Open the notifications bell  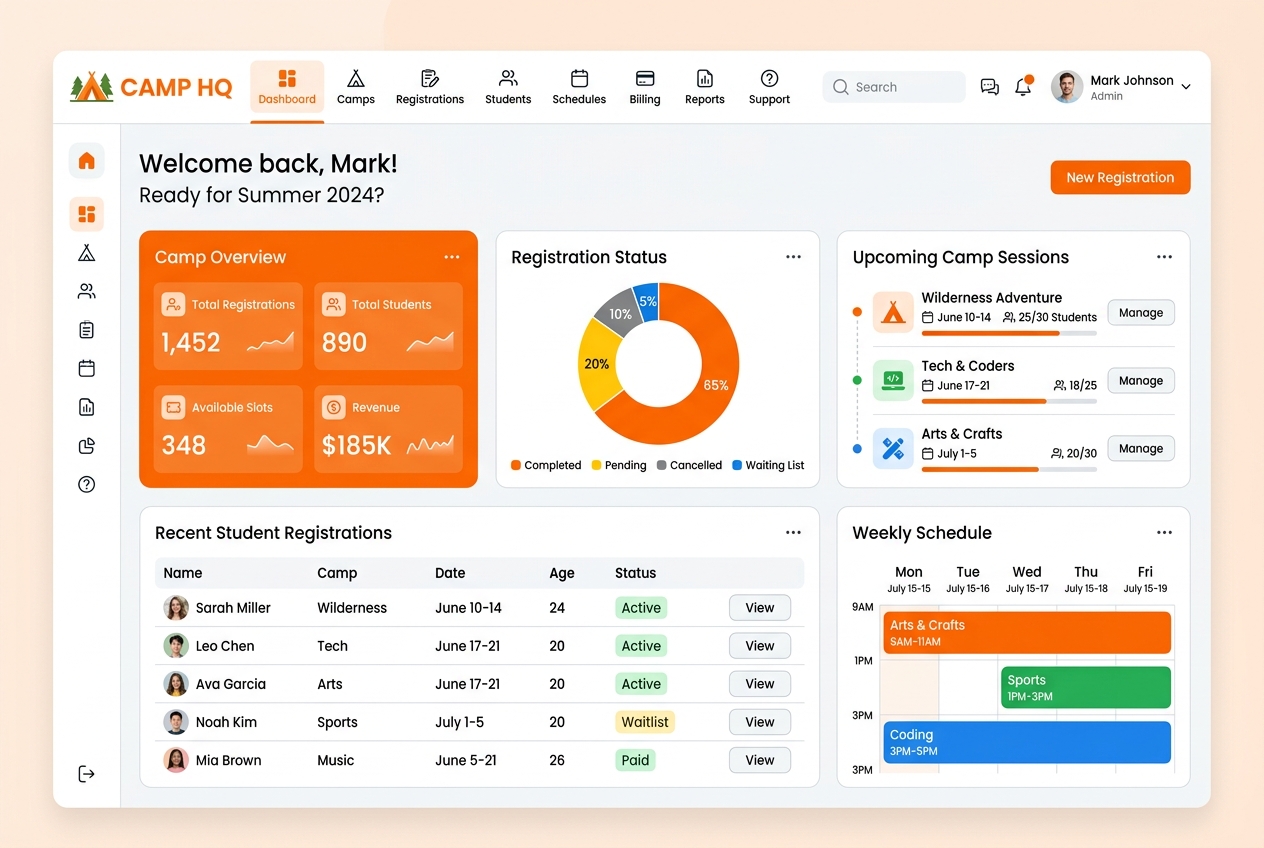(x=1023, y=87)
